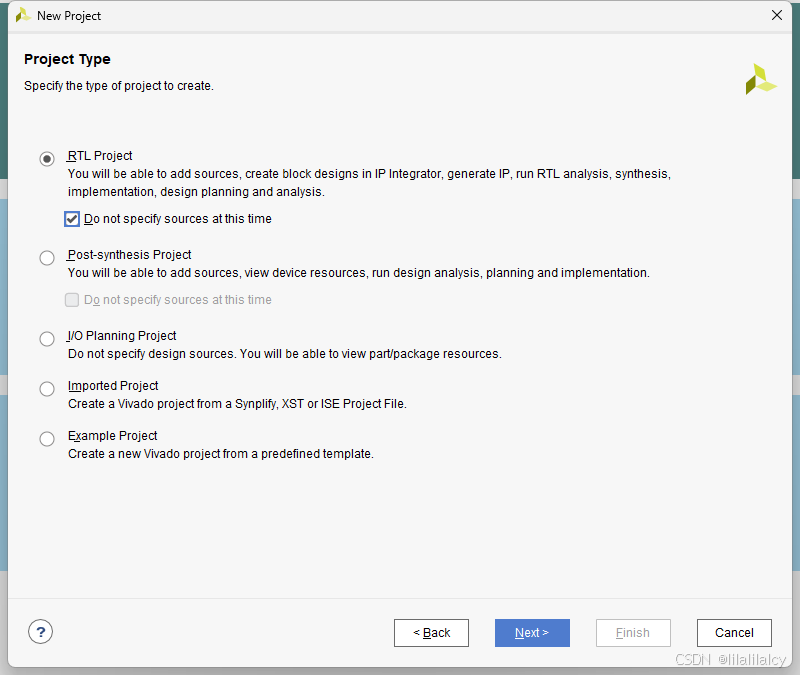This screenshot has height=675, width=800.
Task: Click the 'RTL Project' label text
Action: (100, 156)
